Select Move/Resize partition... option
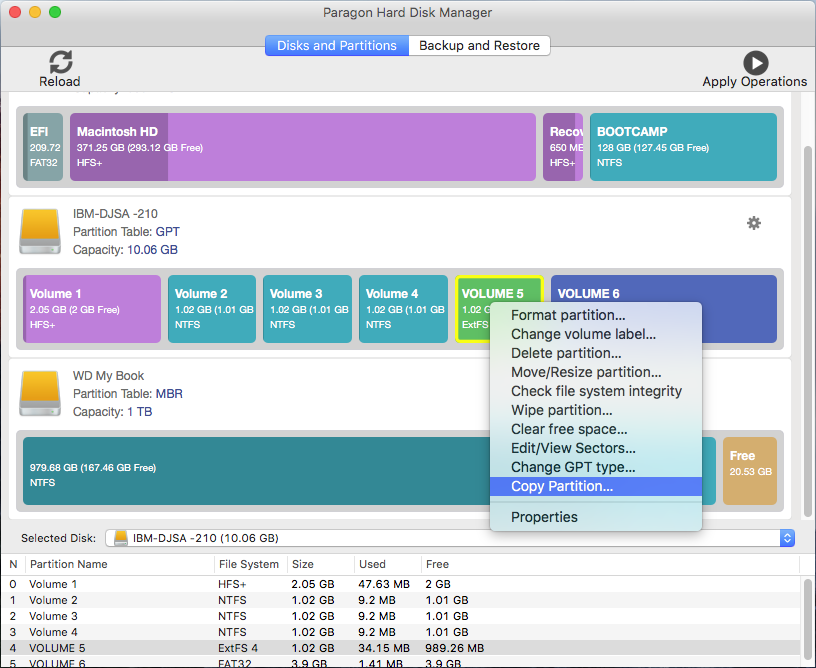Image resolution: width=816 pixels, height=668 pixels. click(x=596, y=372)
